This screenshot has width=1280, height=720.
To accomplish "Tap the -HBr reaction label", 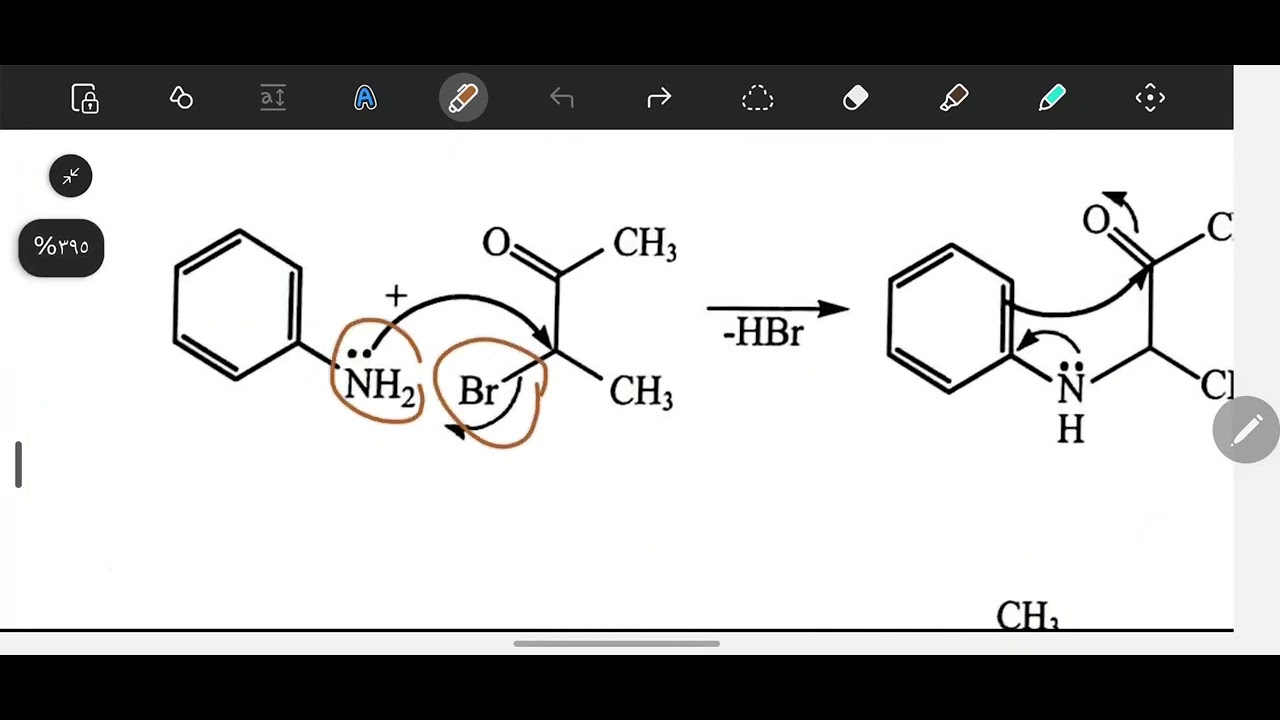I will 763,333.
